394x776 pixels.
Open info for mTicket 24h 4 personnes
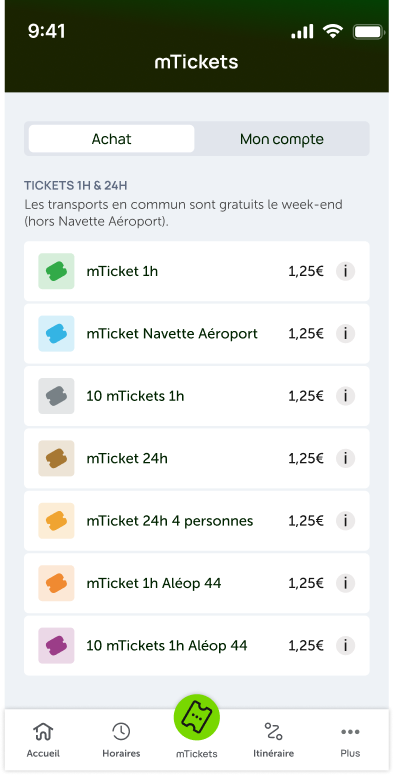pos(345,521)
